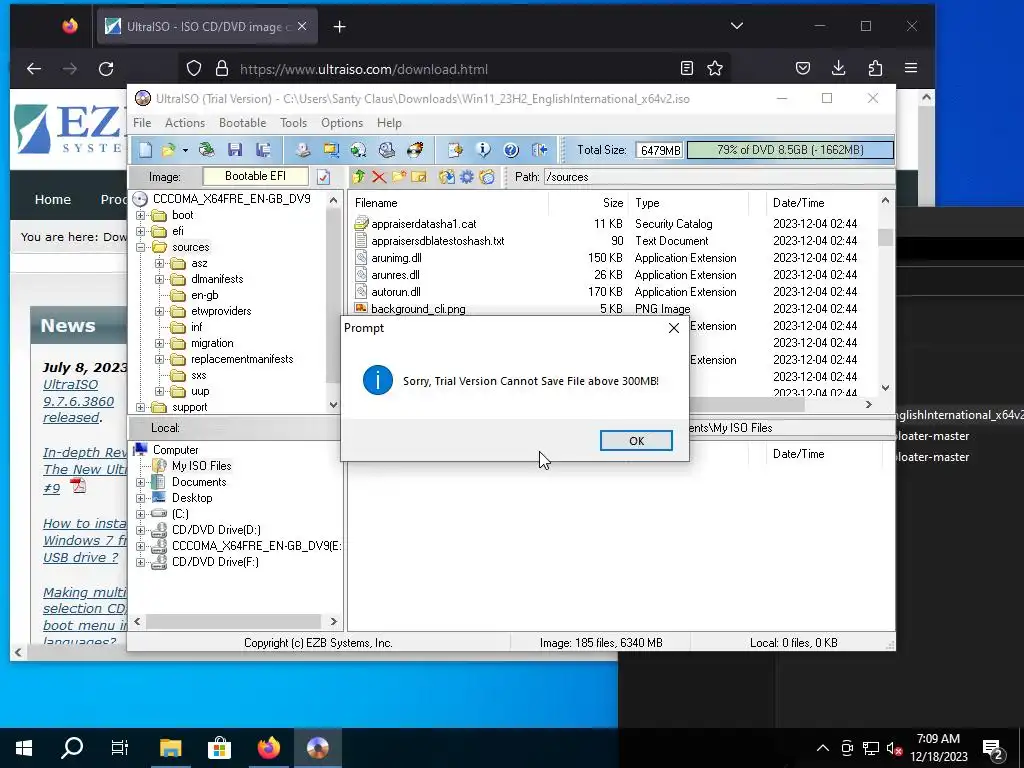Open the UltraISO Help menu
1024x768 pixels.
pos(389,123)
